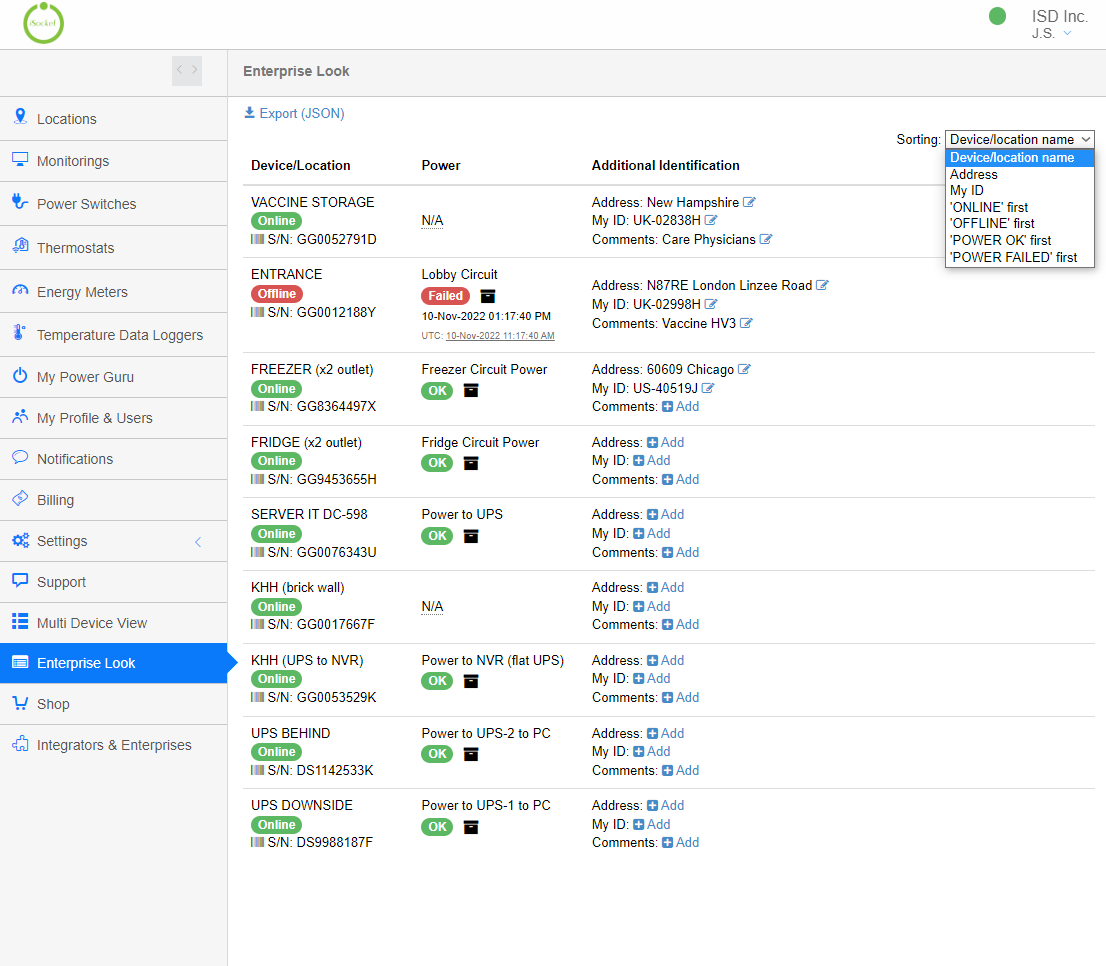The image size is (1106, 966).
Task: Open Freezer Circuit Power archive icon
Action: click(x=470, y=391)
